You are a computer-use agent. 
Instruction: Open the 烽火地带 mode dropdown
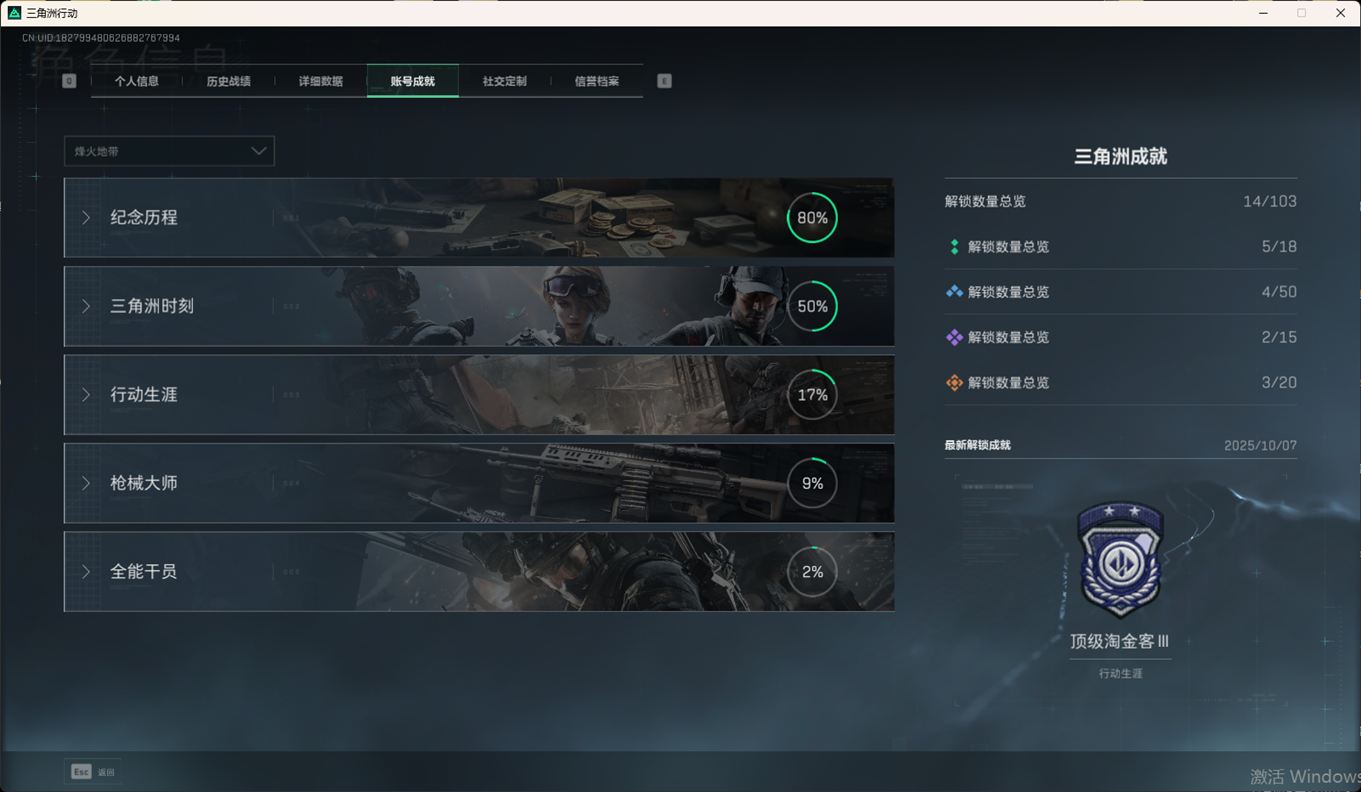tap(169, 151)
